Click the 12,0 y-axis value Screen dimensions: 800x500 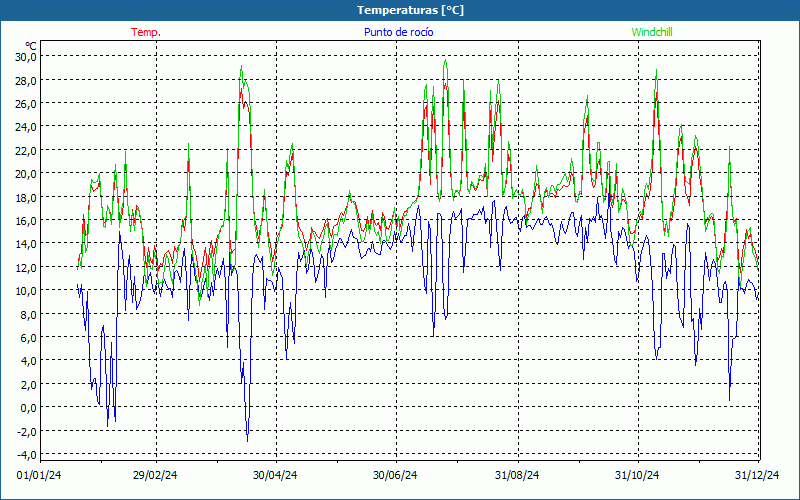(26, 267)
